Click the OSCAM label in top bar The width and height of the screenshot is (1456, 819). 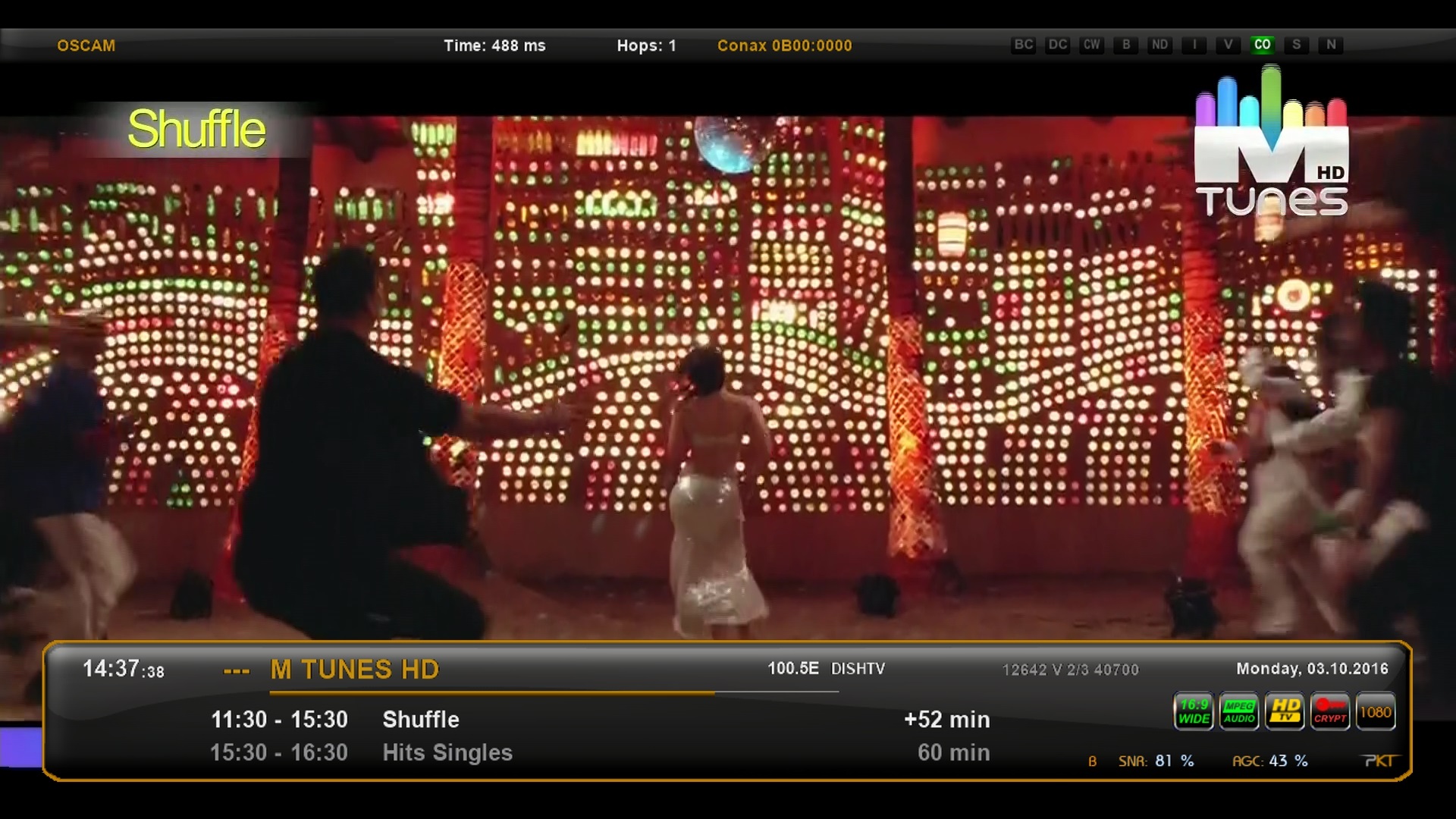[86, 45]
